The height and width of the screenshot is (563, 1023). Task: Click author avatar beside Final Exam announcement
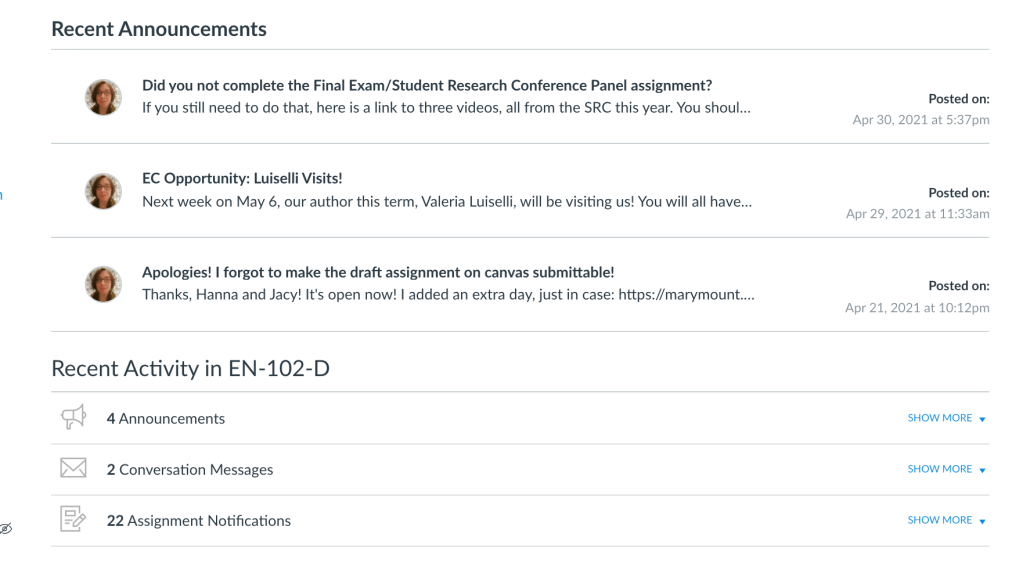pyautogui.click(x=103, y=97)
